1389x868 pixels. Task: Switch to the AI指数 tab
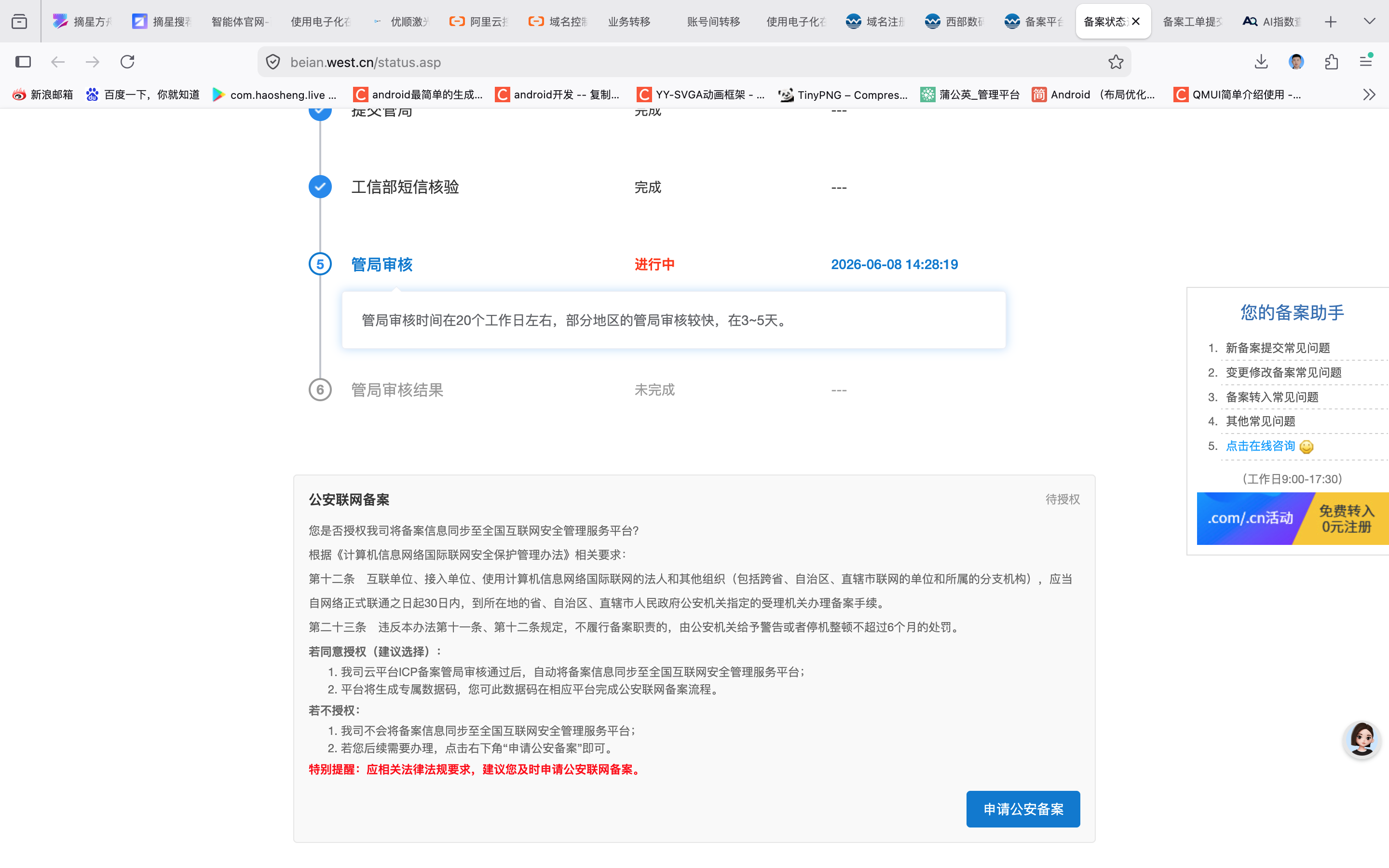click(x=1272, y=22)
